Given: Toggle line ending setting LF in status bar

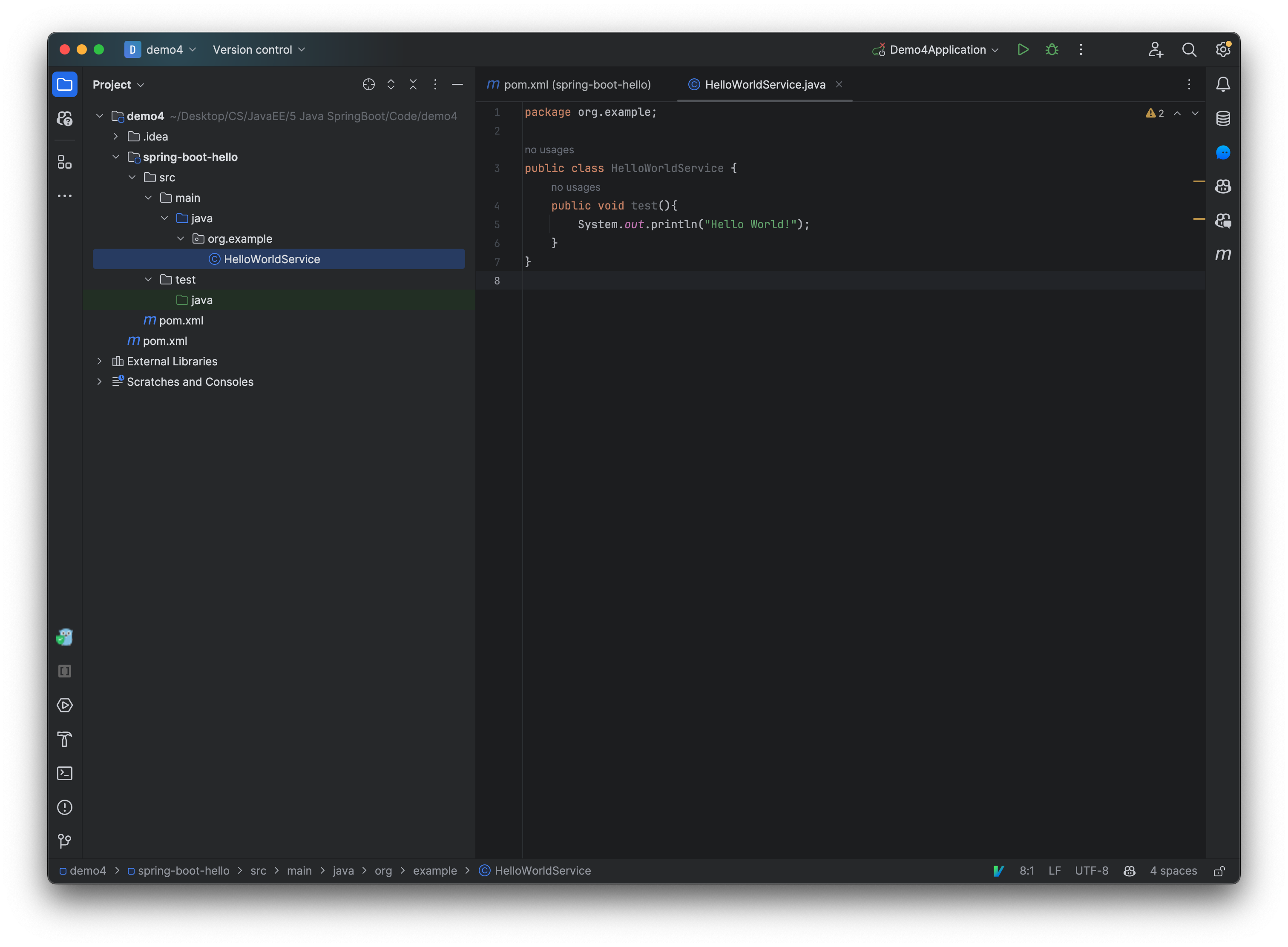Looking at the screenshot, I should 1054,871.
